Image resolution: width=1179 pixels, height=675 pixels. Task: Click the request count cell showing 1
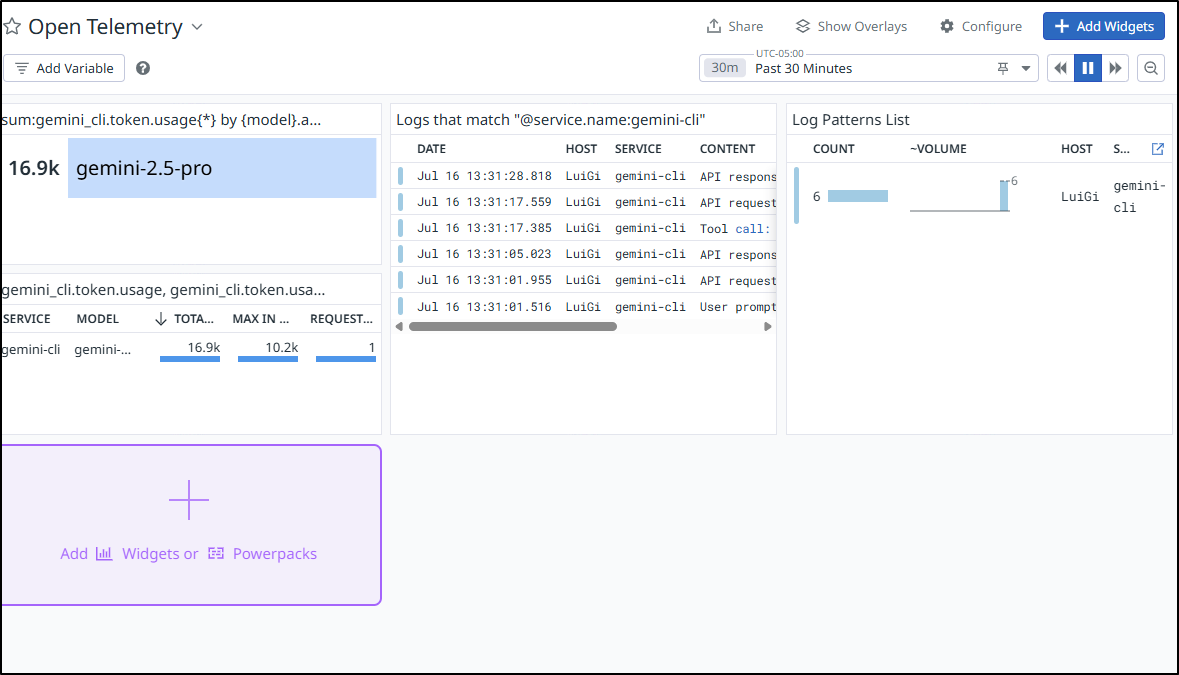pos(371,347)
